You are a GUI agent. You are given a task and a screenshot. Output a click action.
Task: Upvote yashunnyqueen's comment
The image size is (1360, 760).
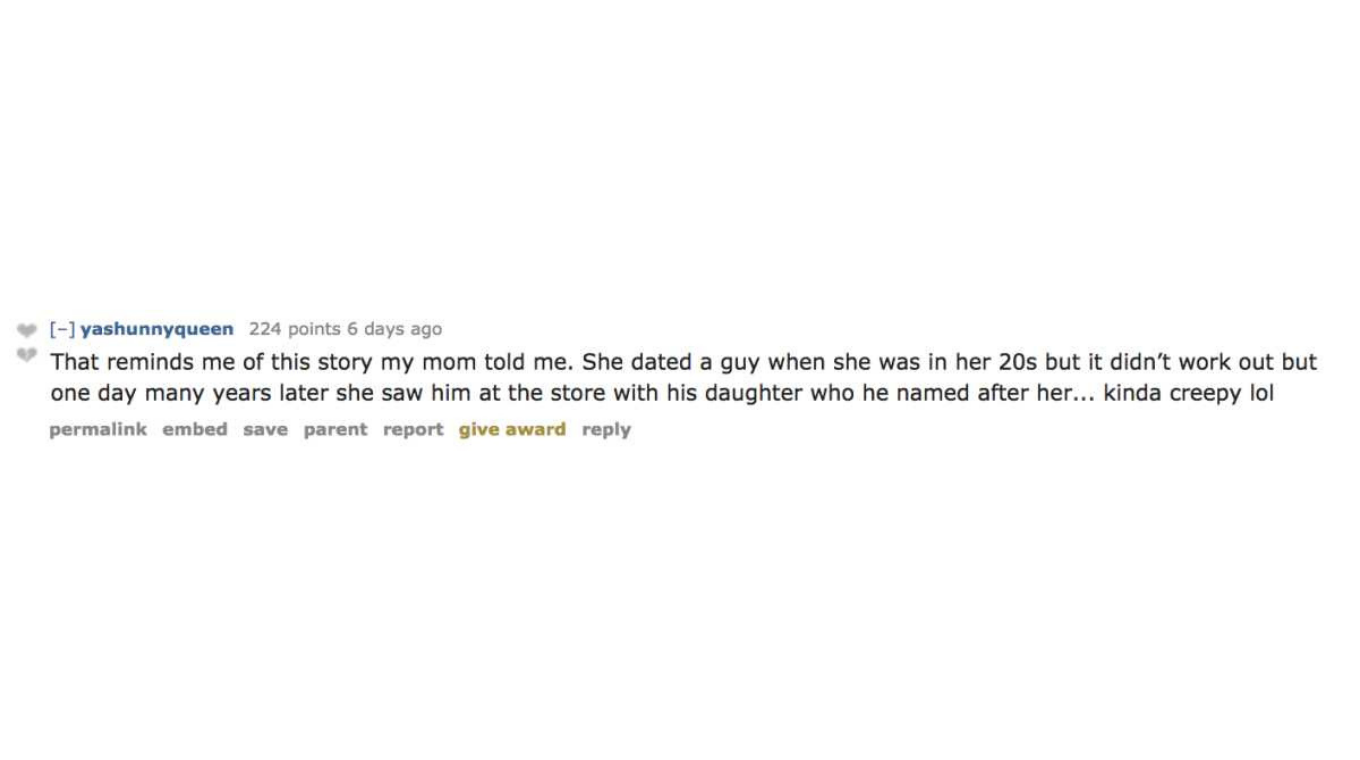pyautogui.click(x=26, y=330)
